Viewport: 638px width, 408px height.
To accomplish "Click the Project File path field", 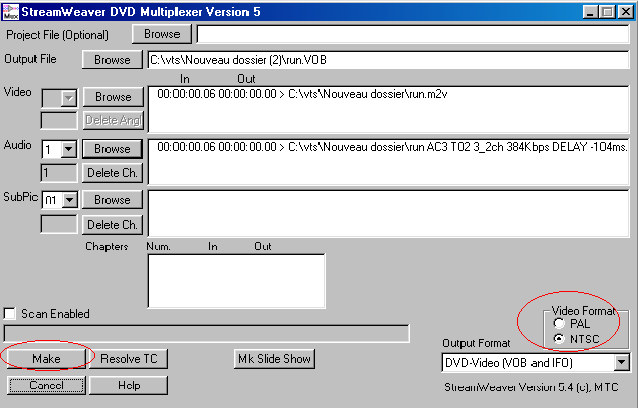I will pos(413,34).
